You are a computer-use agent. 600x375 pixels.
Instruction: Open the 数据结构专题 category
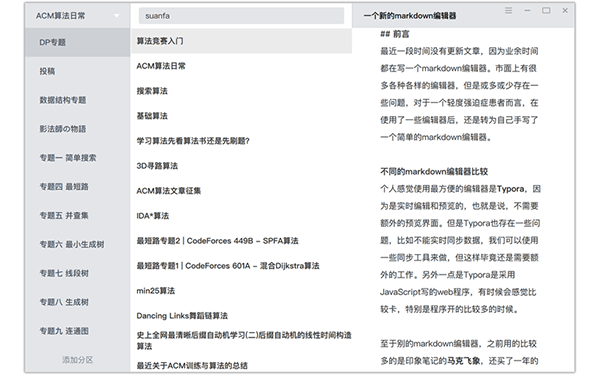[x=78, y=100]
